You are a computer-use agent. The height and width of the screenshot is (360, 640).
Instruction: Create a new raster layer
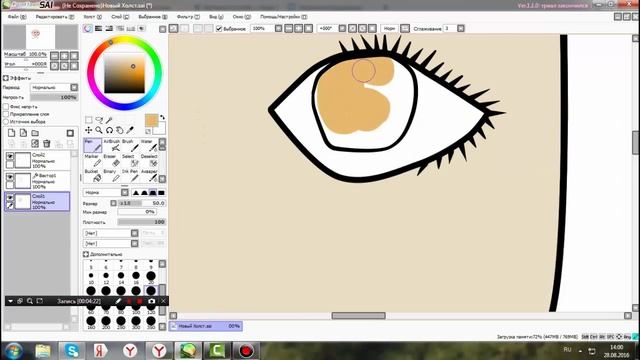point(11,133)
